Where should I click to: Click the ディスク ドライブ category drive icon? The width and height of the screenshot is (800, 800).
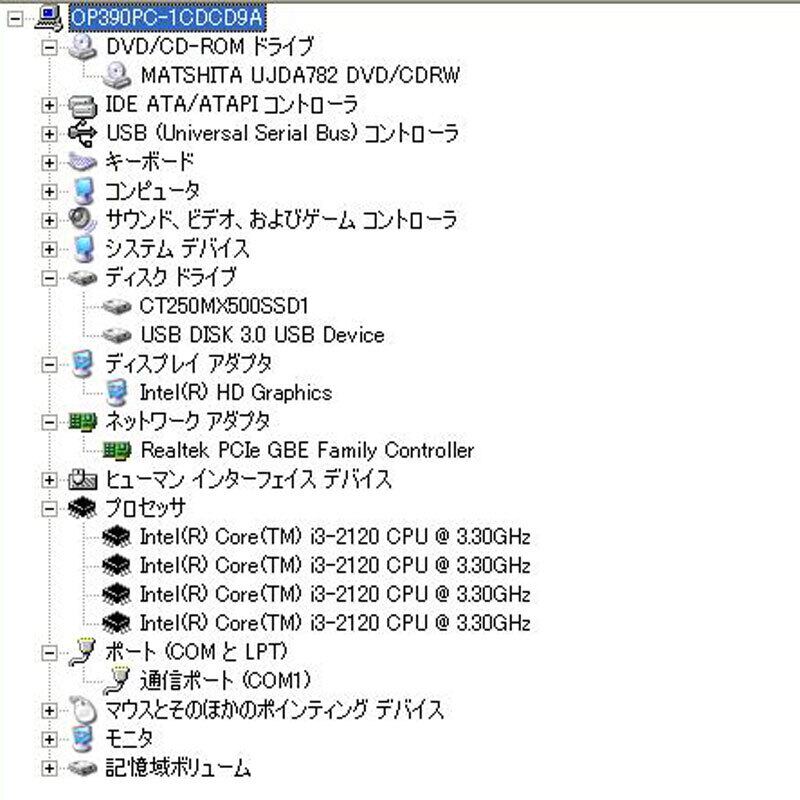point(82,278)
